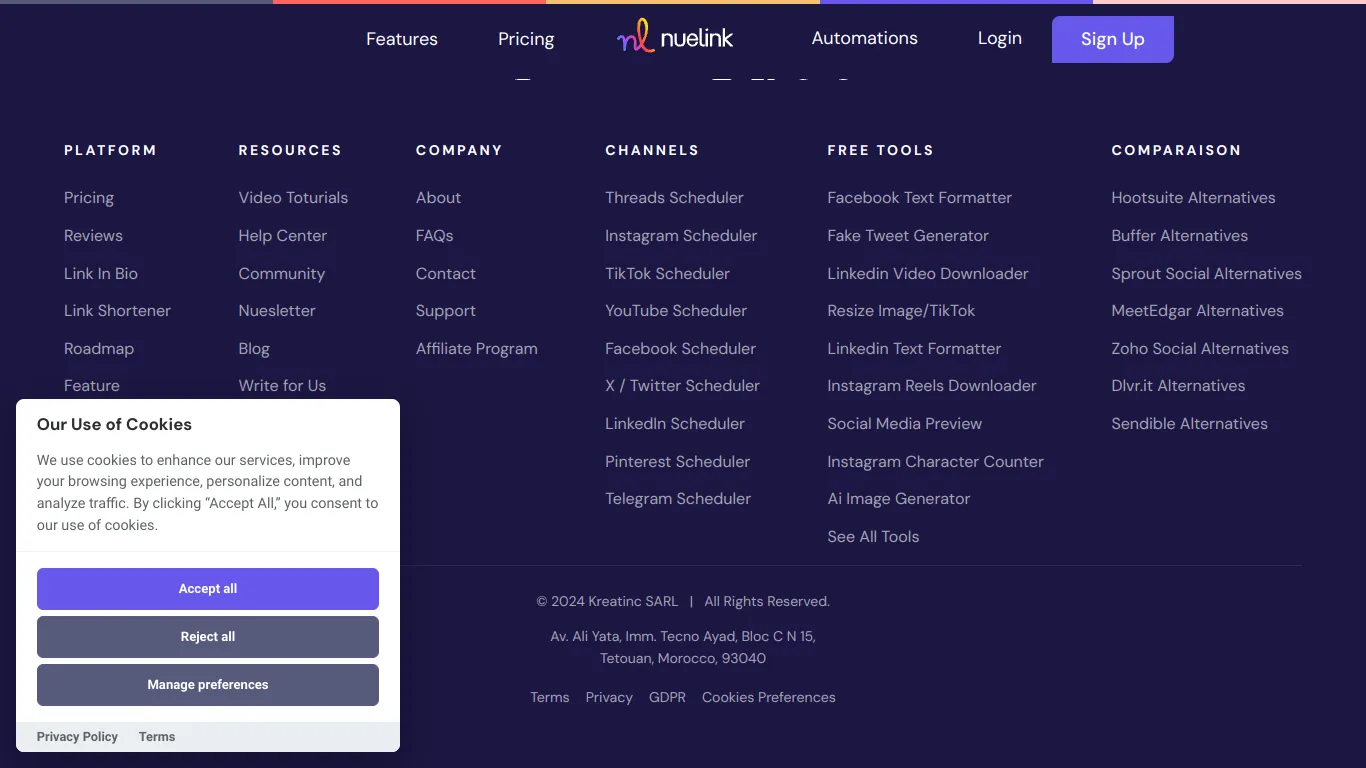Viewport: 1366px width, 768px height.
Task: Accept all cookies
Action: click(x=208, y=589)
